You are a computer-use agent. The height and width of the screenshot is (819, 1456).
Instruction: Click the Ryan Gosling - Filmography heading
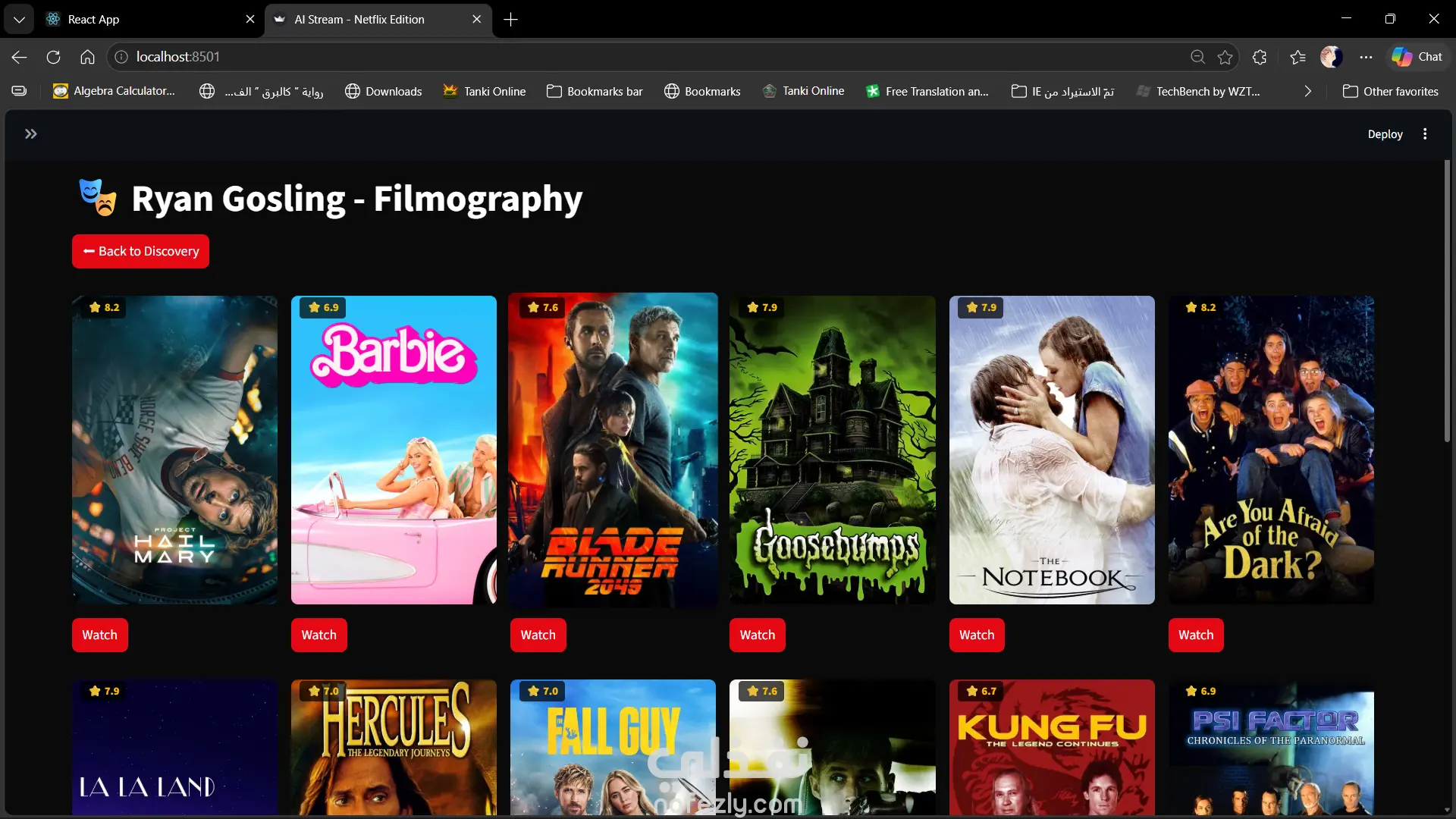[356, 199]
